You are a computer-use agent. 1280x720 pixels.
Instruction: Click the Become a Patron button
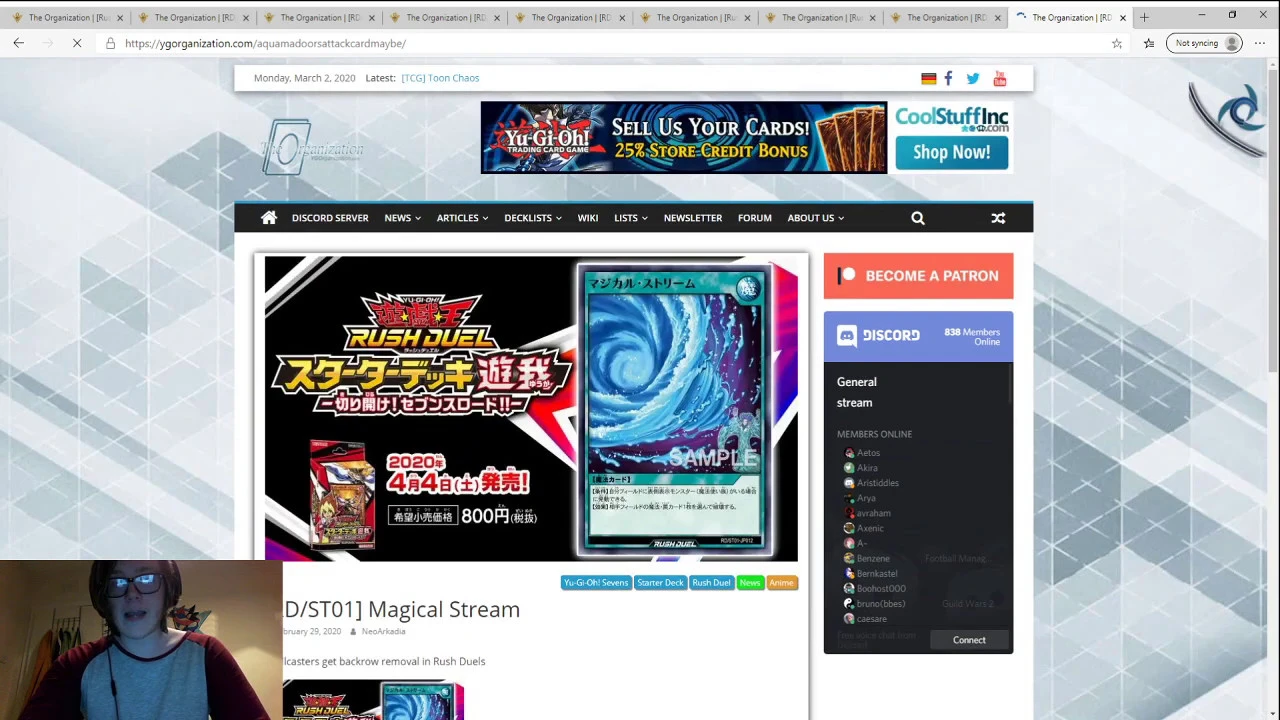coord(918,276)
